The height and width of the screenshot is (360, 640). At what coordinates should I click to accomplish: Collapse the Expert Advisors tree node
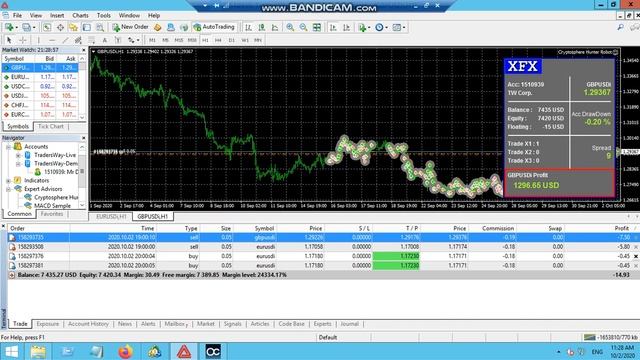(x=8, y=189)
